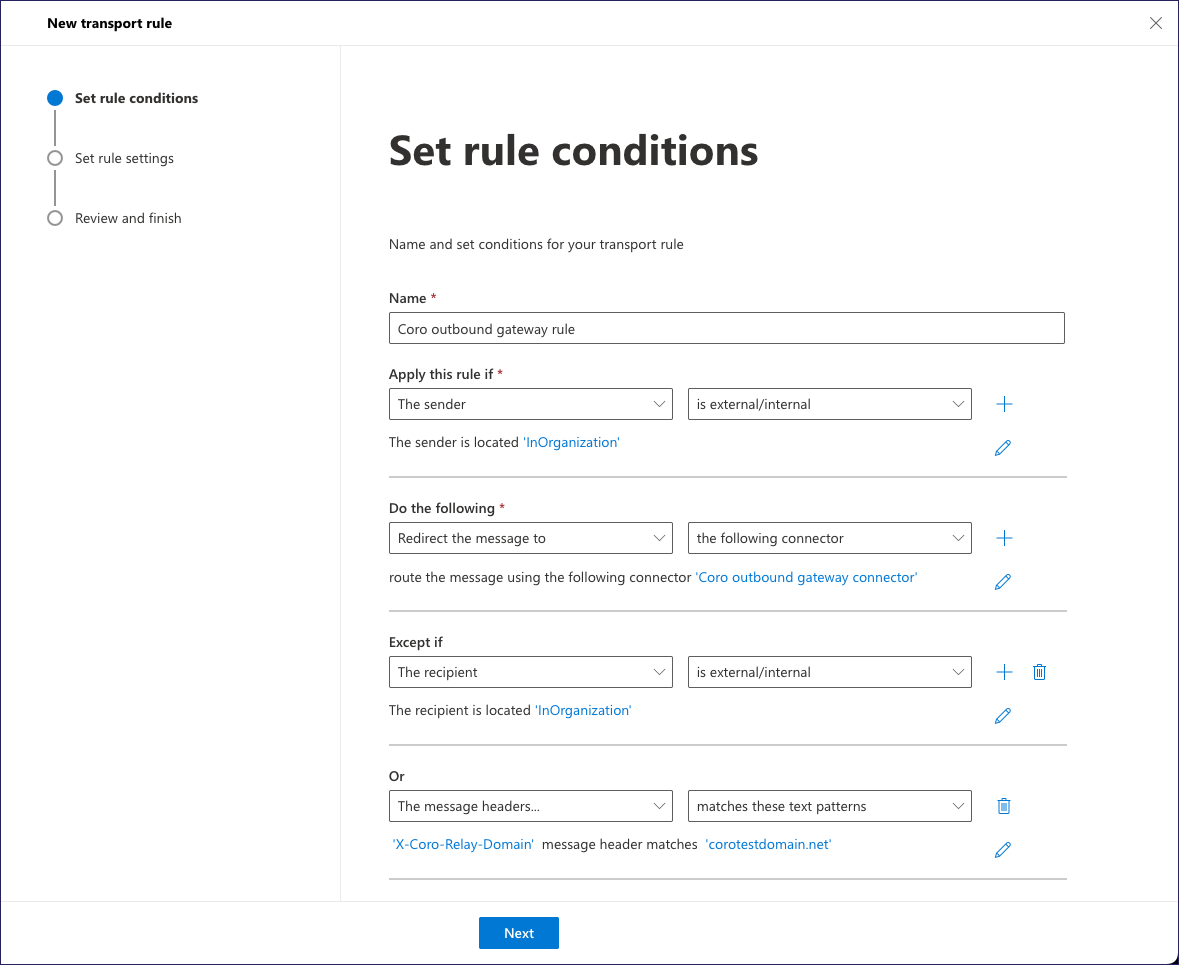Close the New transport rule dialog
1179x965 pixels.
(x=1156, y=23)
